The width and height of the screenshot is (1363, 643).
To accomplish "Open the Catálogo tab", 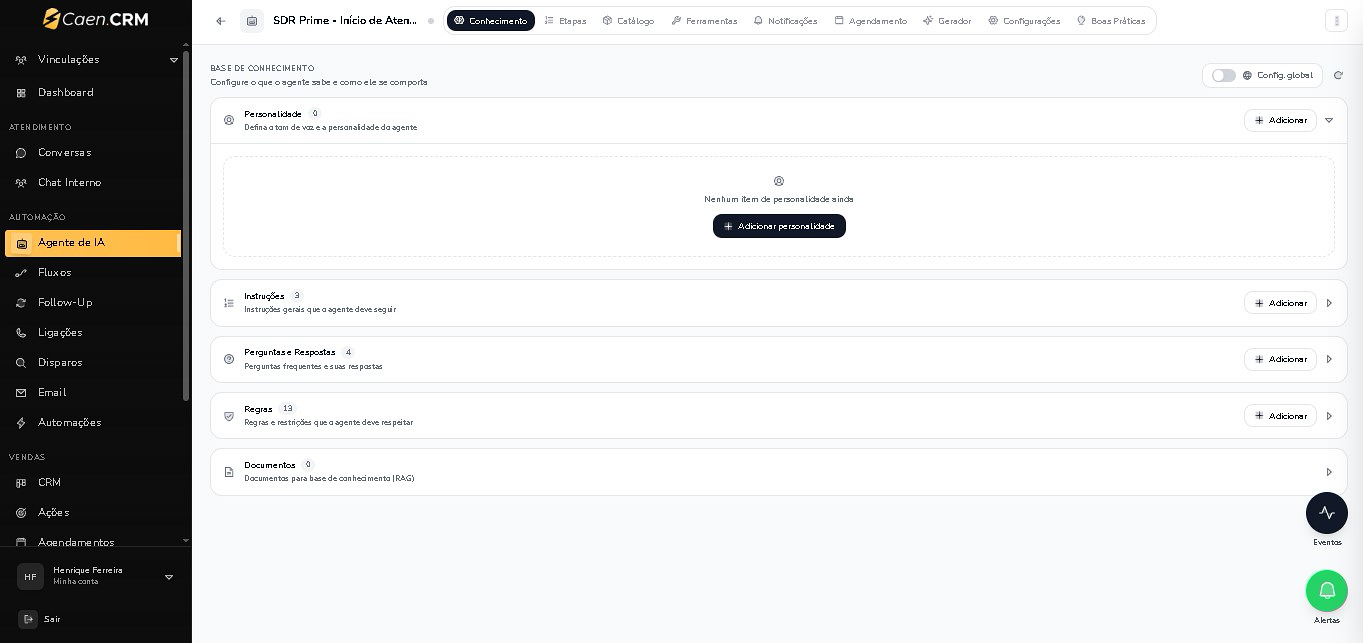I will (x=628, y=21).
